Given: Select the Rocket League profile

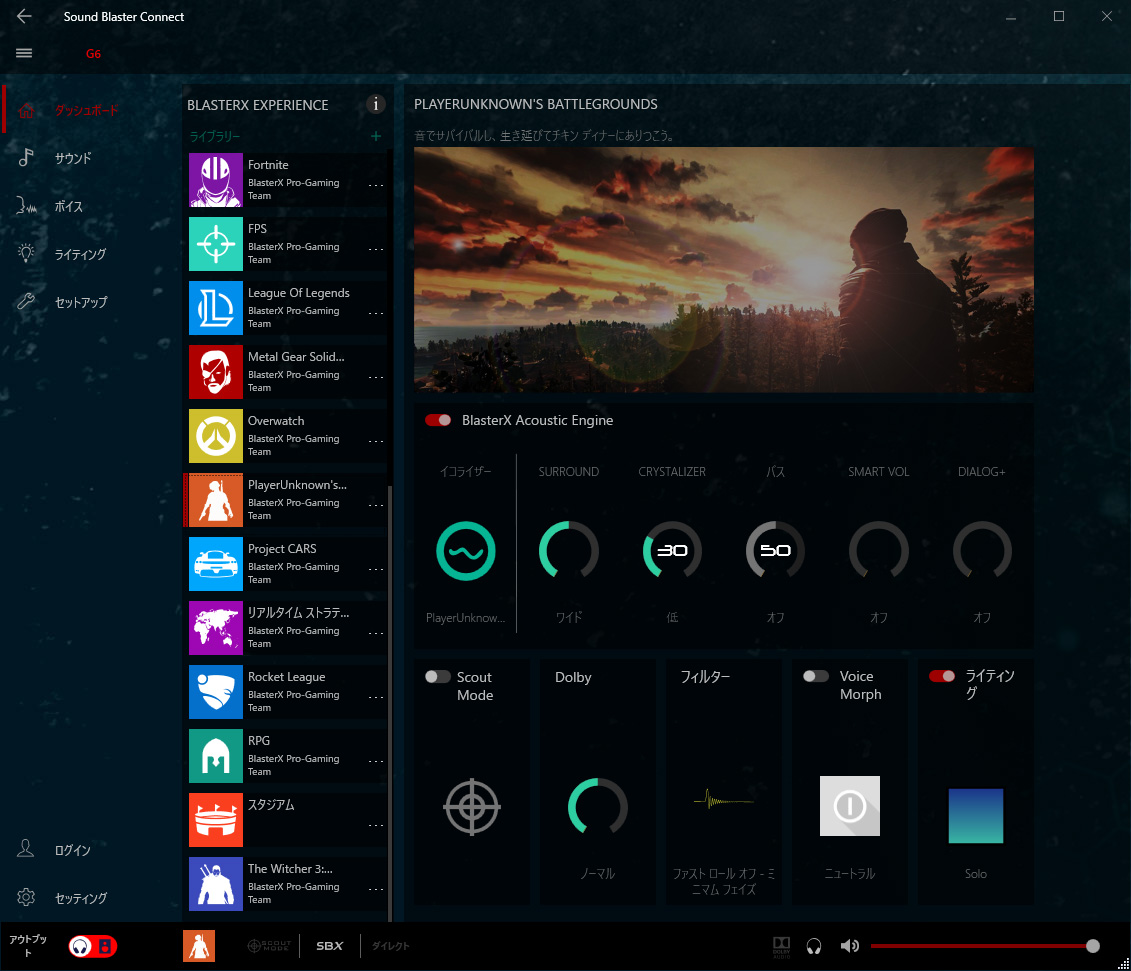Looking at the screenshot, I should [286, 690].
